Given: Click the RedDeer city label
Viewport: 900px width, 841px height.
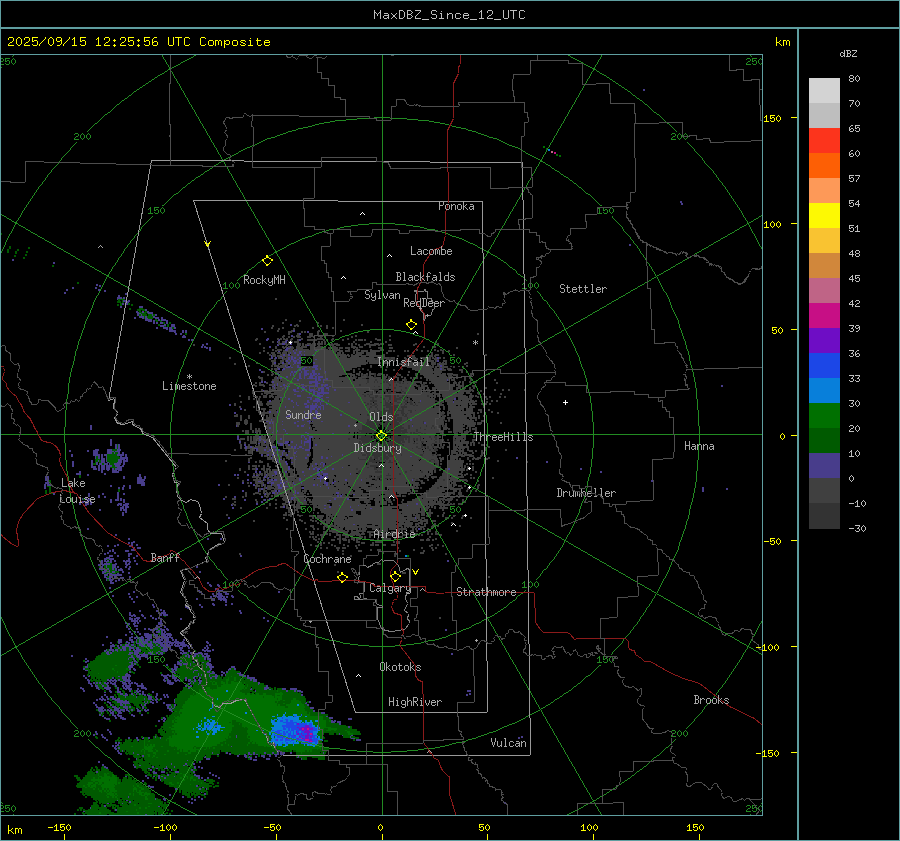Looking at the screenshot, I should tap(424, 303).
